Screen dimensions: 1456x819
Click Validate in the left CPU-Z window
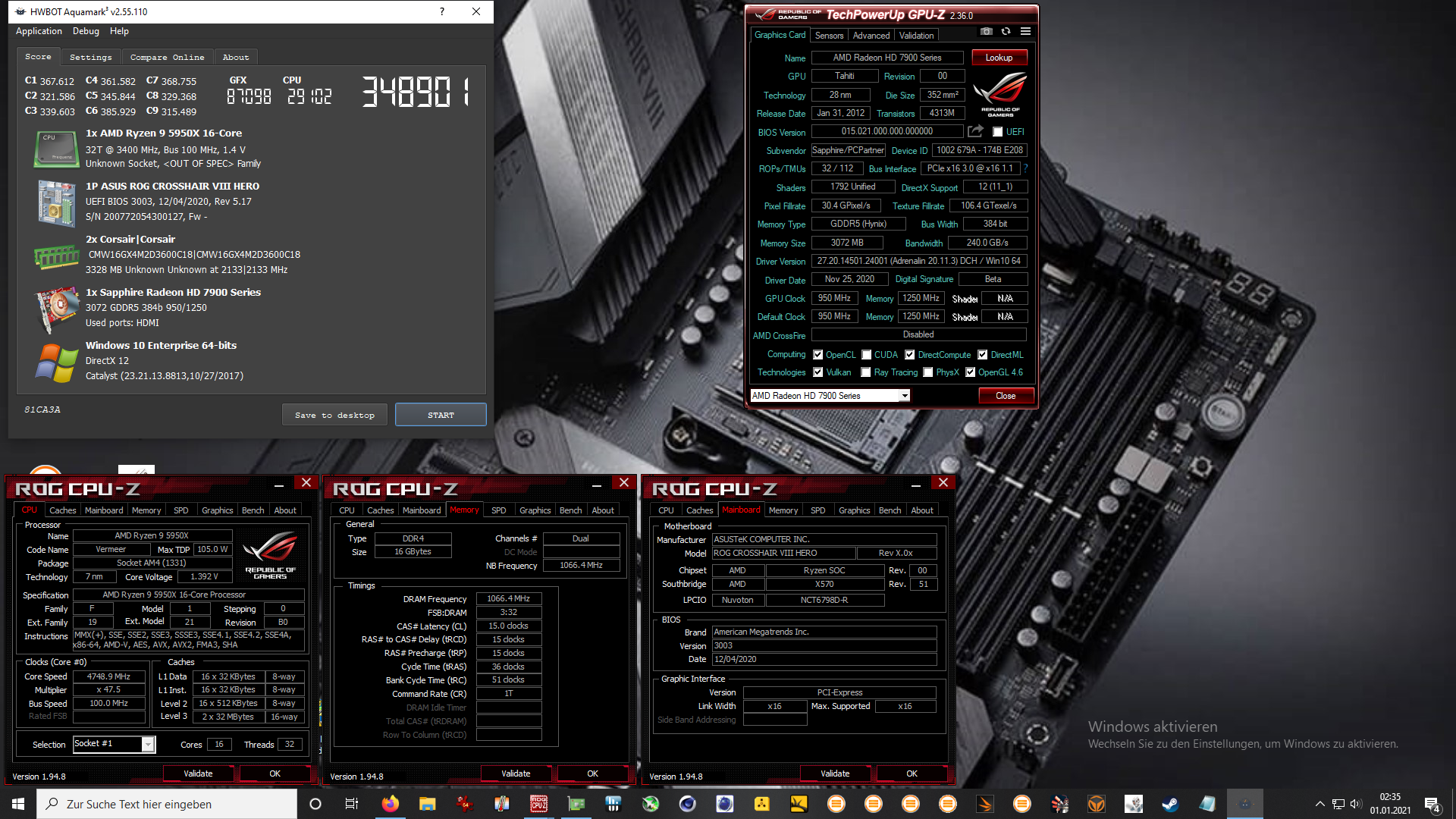click(x=198, y=773)
